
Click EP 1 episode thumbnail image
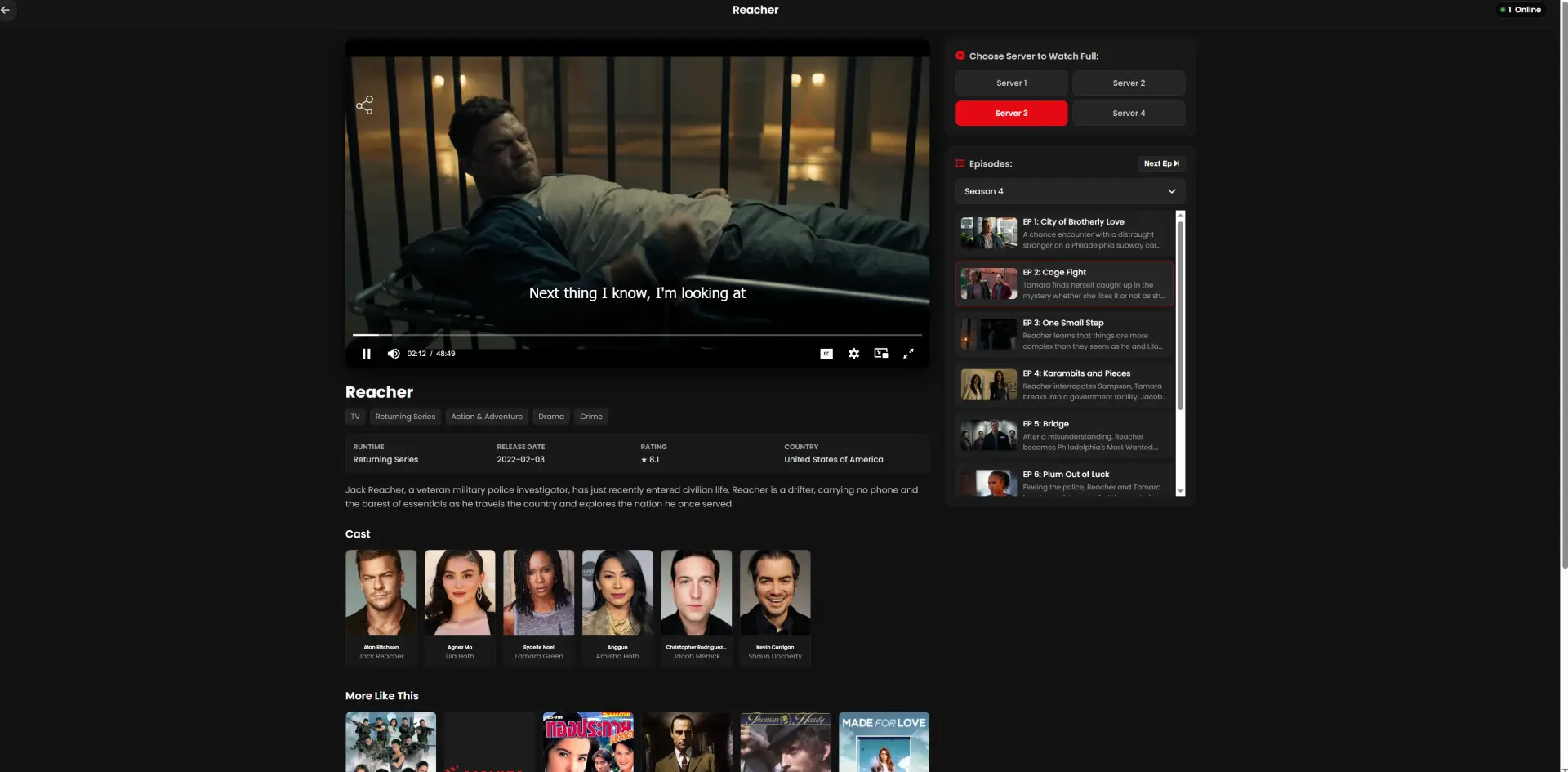989,233
